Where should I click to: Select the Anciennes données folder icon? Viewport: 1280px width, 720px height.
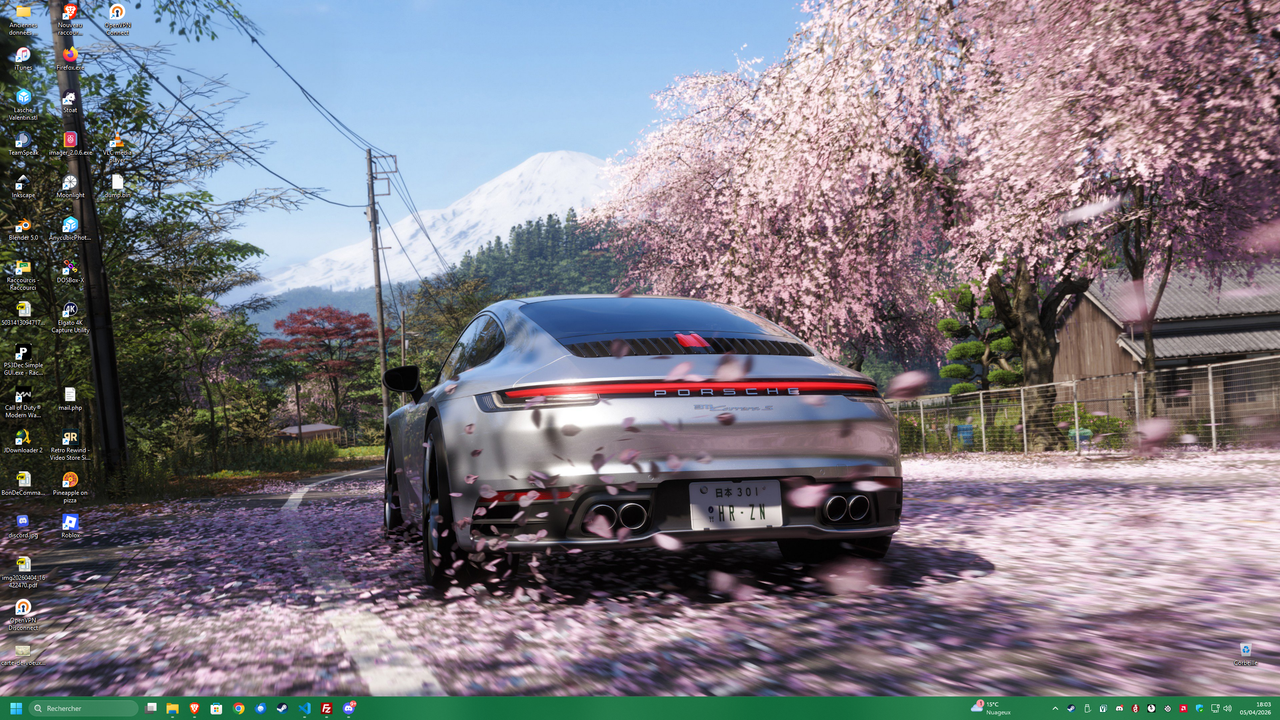point(22,18)
